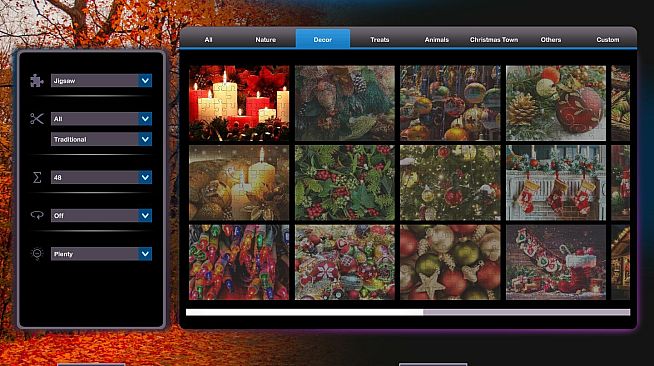The height and width of the screenshot is (366, 654).
Task: Switch to the Animals tab
Action: [x=437, y=40]
